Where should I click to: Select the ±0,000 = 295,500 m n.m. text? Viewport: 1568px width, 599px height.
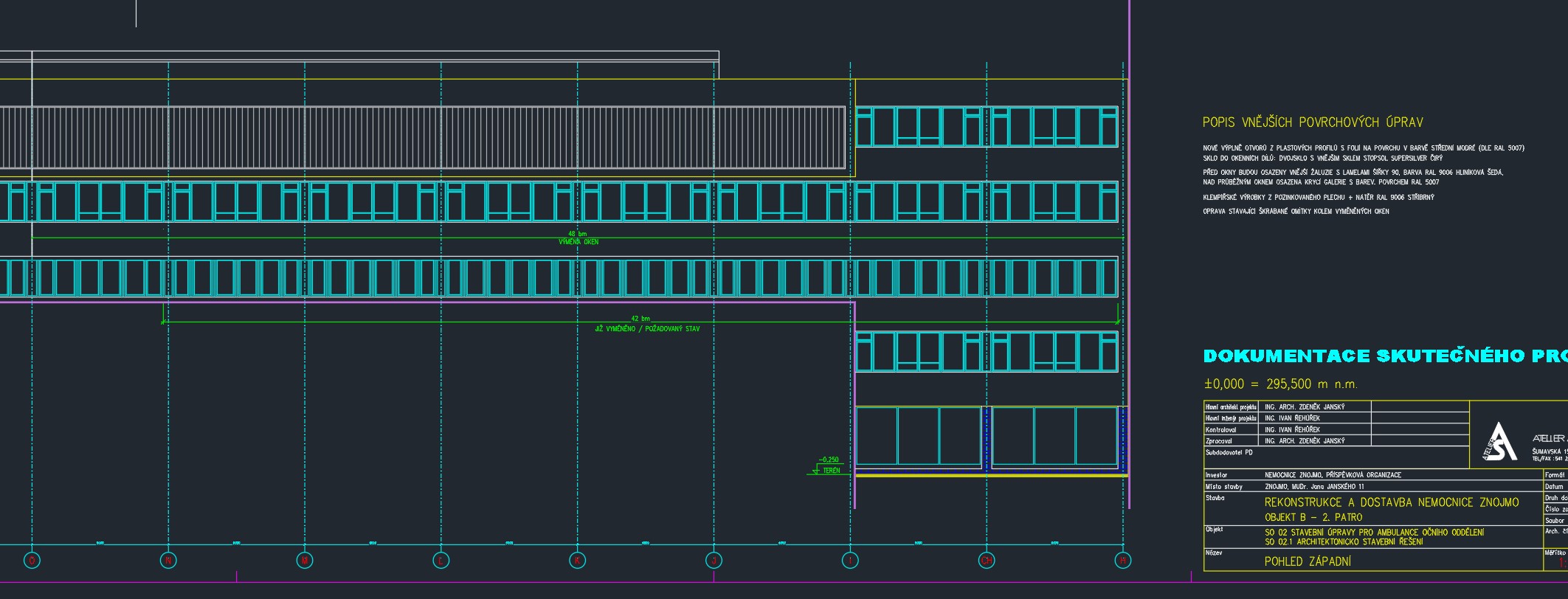(x=1280, y=384)
